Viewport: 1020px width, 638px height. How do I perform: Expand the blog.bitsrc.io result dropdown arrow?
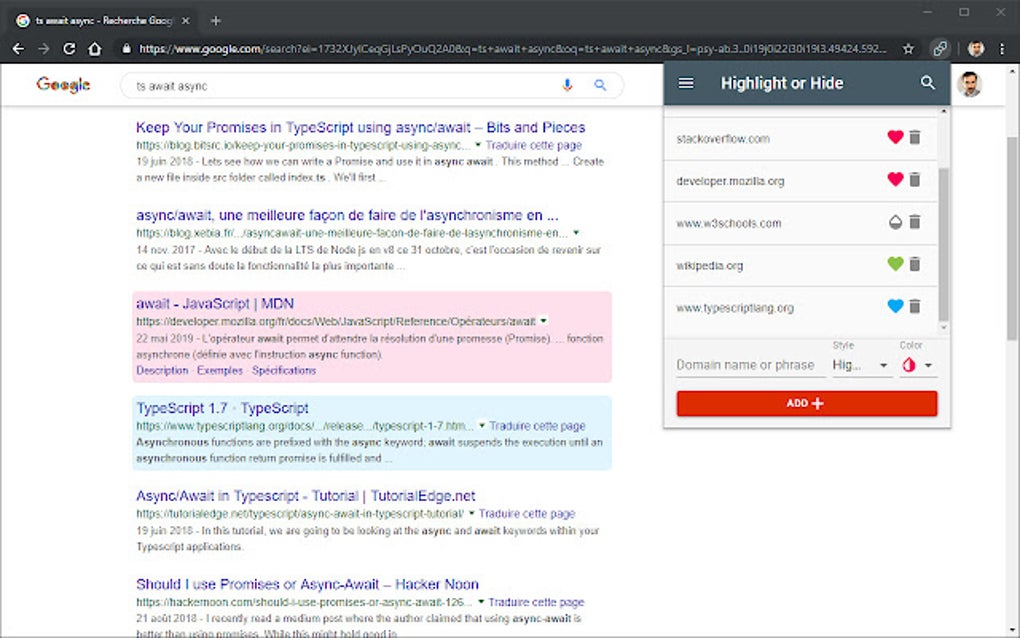tap(478, 144)
